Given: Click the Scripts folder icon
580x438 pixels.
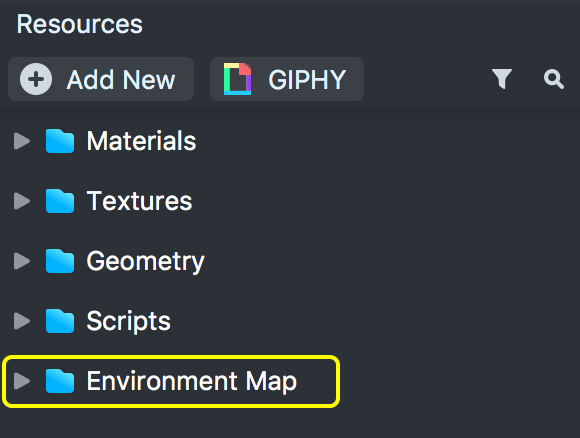Looking at the screenshot, I should 60,321.
